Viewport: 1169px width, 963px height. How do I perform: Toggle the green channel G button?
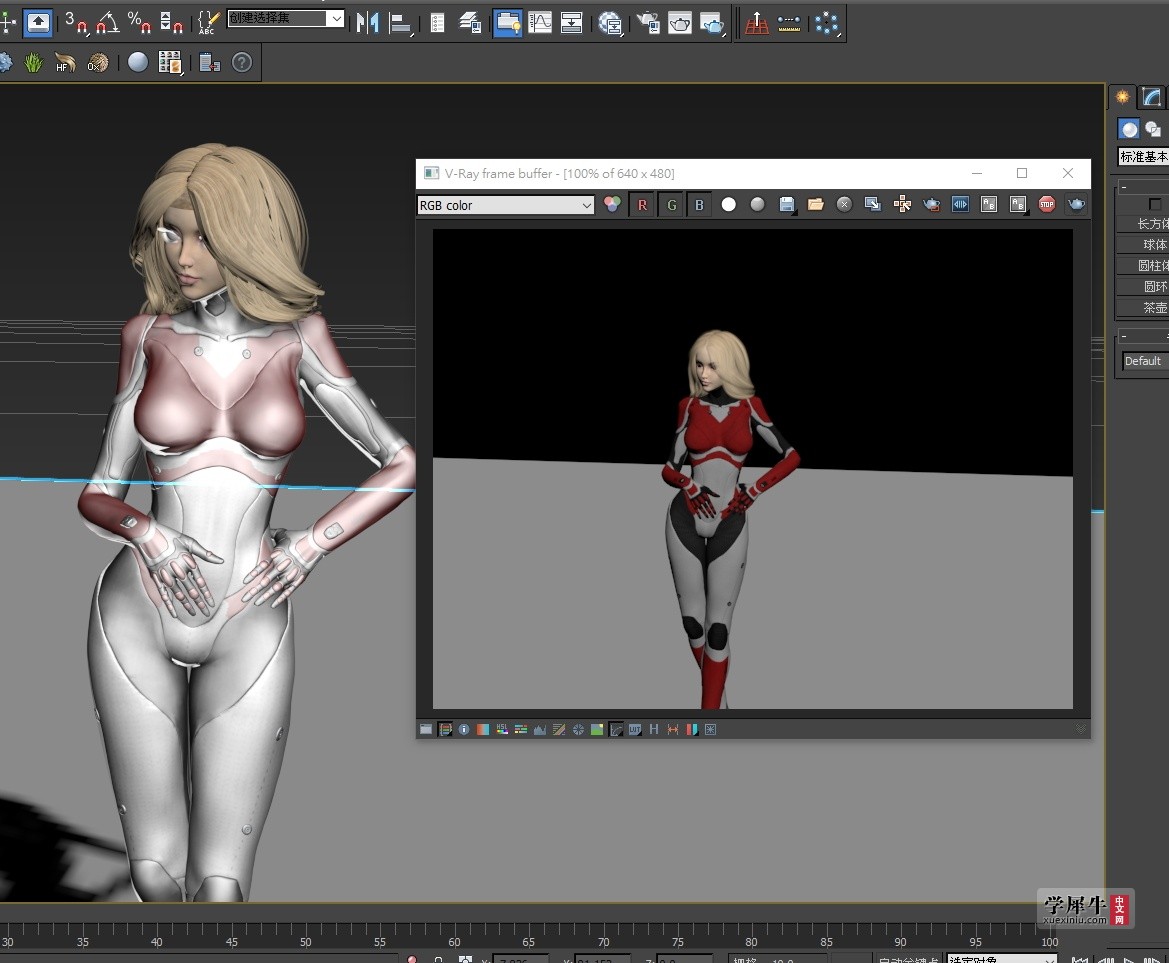click(671, 204)
